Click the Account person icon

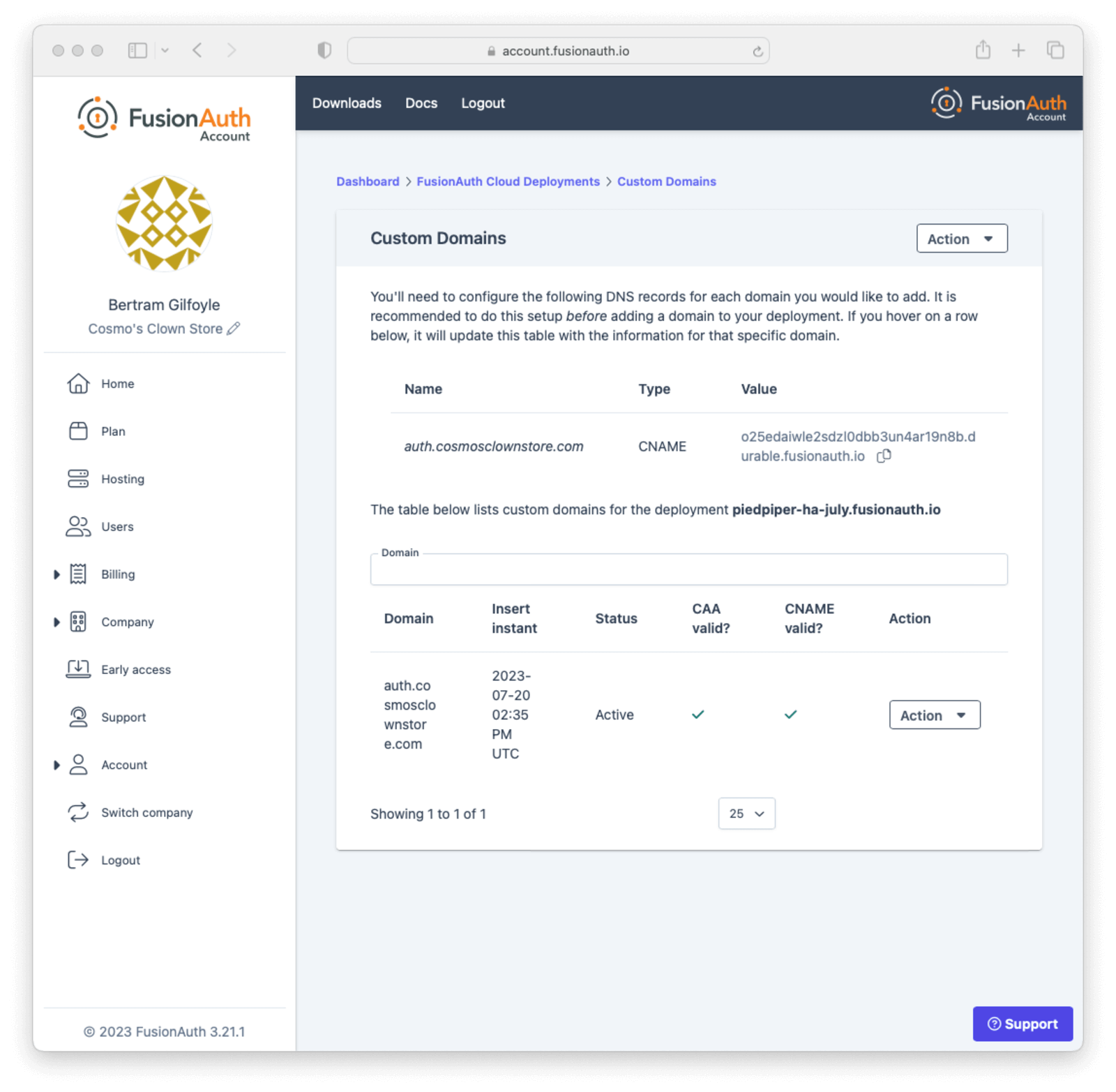[x=78, y=765]
